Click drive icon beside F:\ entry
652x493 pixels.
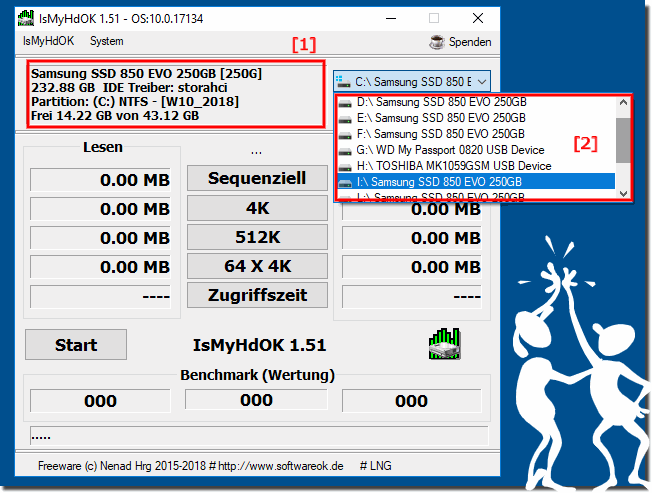tap(345, 135)
